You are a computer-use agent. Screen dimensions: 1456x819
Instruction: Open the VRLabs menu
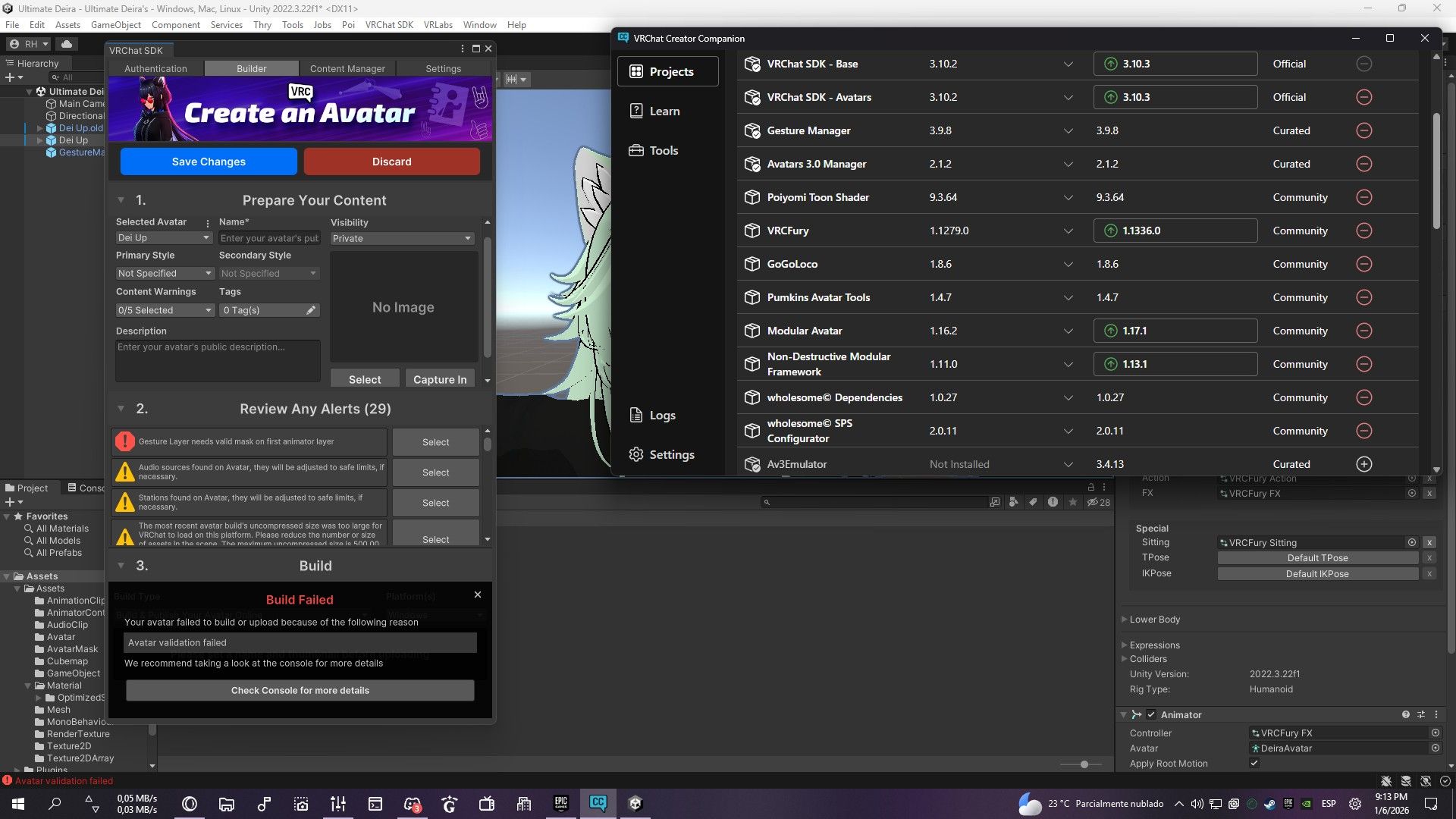click(438, 25)
